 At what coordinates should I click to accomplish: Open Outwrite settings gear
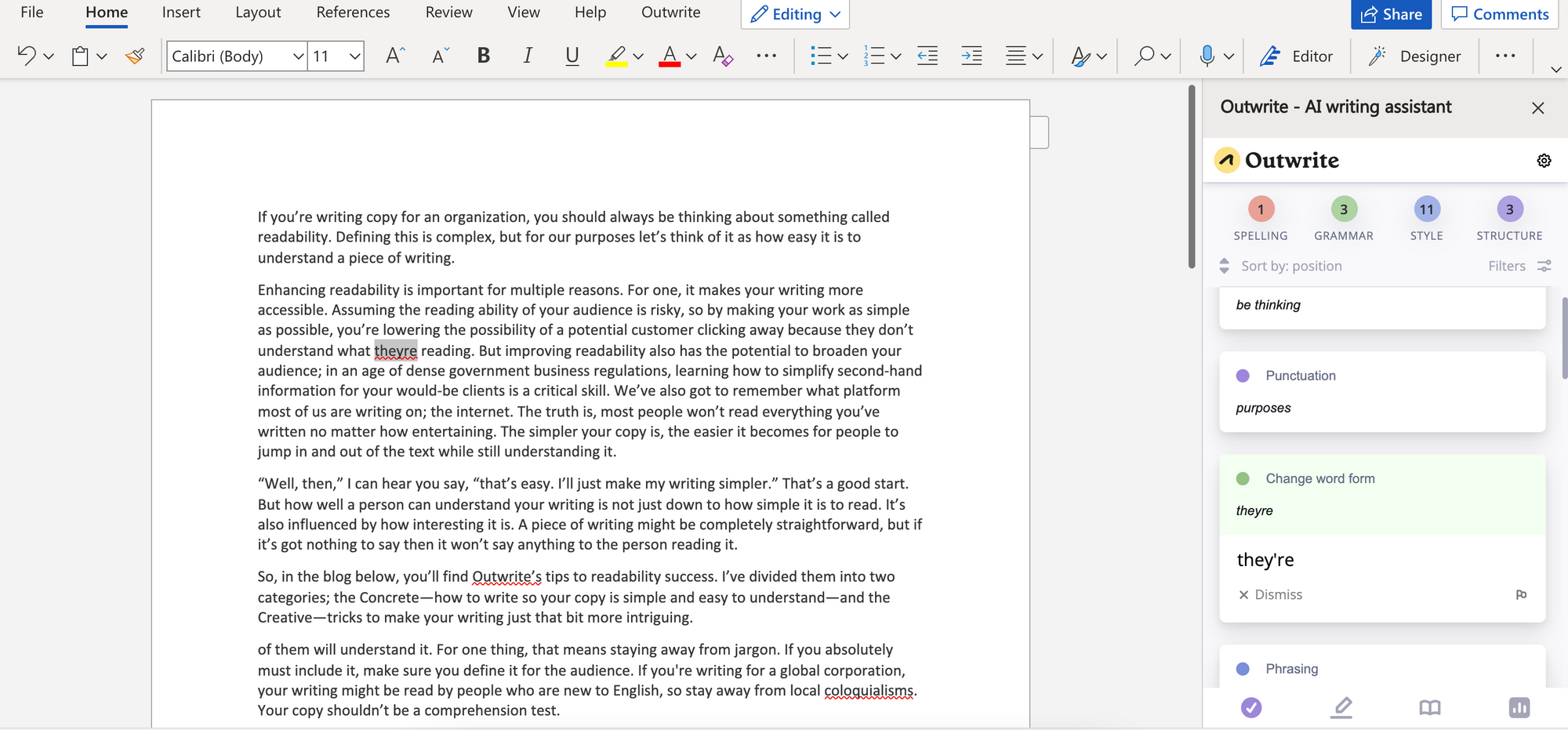1544,160
